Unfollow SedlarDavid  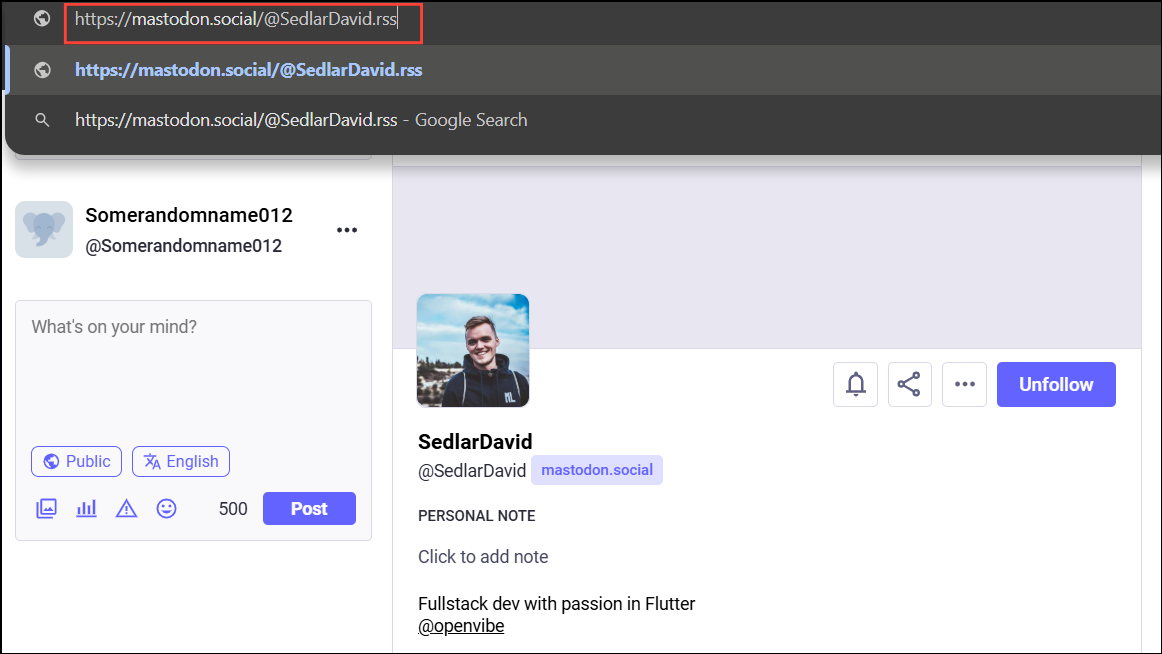click(x=1056, y=384)
